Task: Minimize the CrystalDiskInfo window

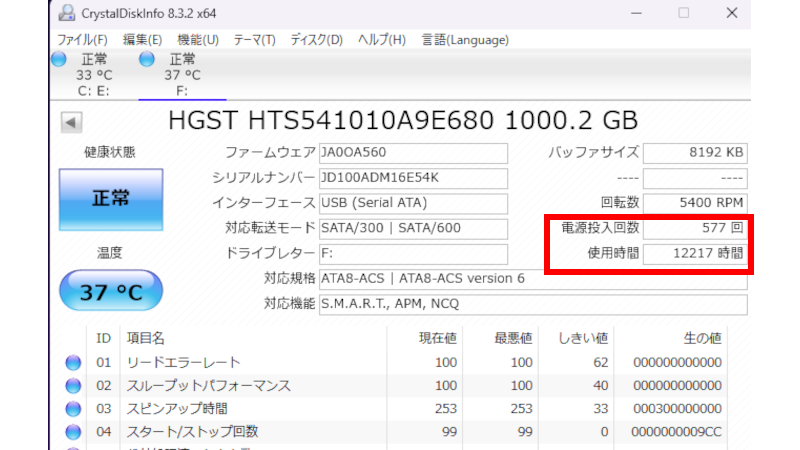Action: click(x=636, y=13)
